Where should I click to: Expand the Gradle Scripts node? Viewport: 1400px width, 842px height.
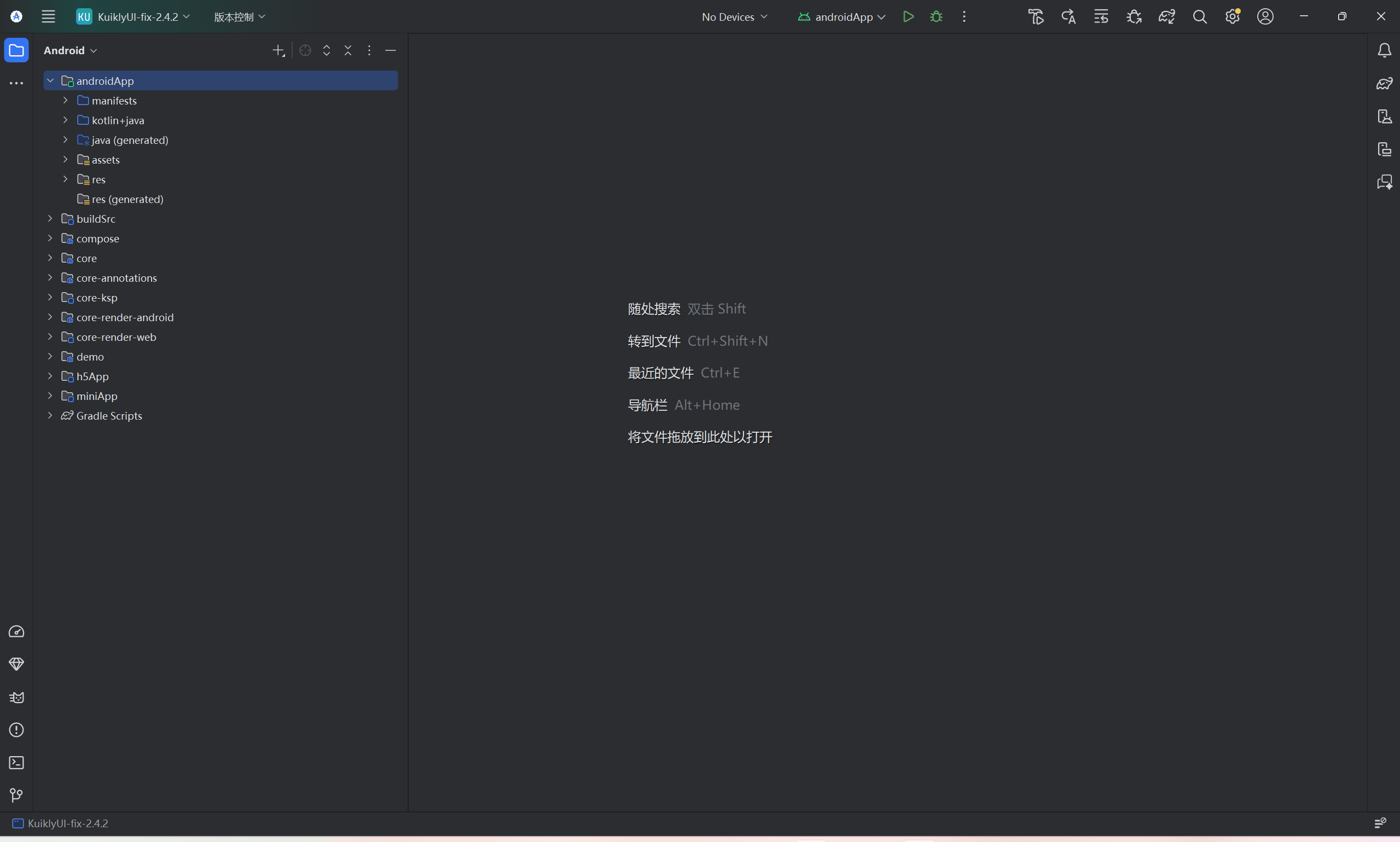click(50, 415)
